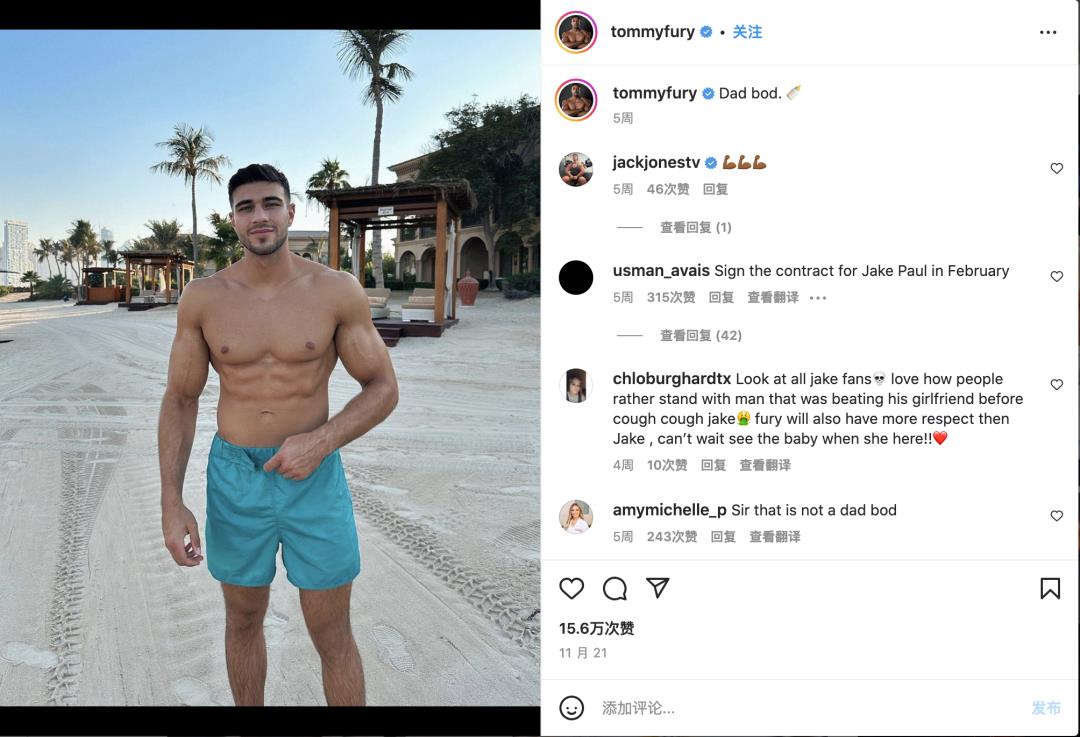Like usman_avais's comment
Viewport: 1080px width, 737px height.
tap(1056, 276)
